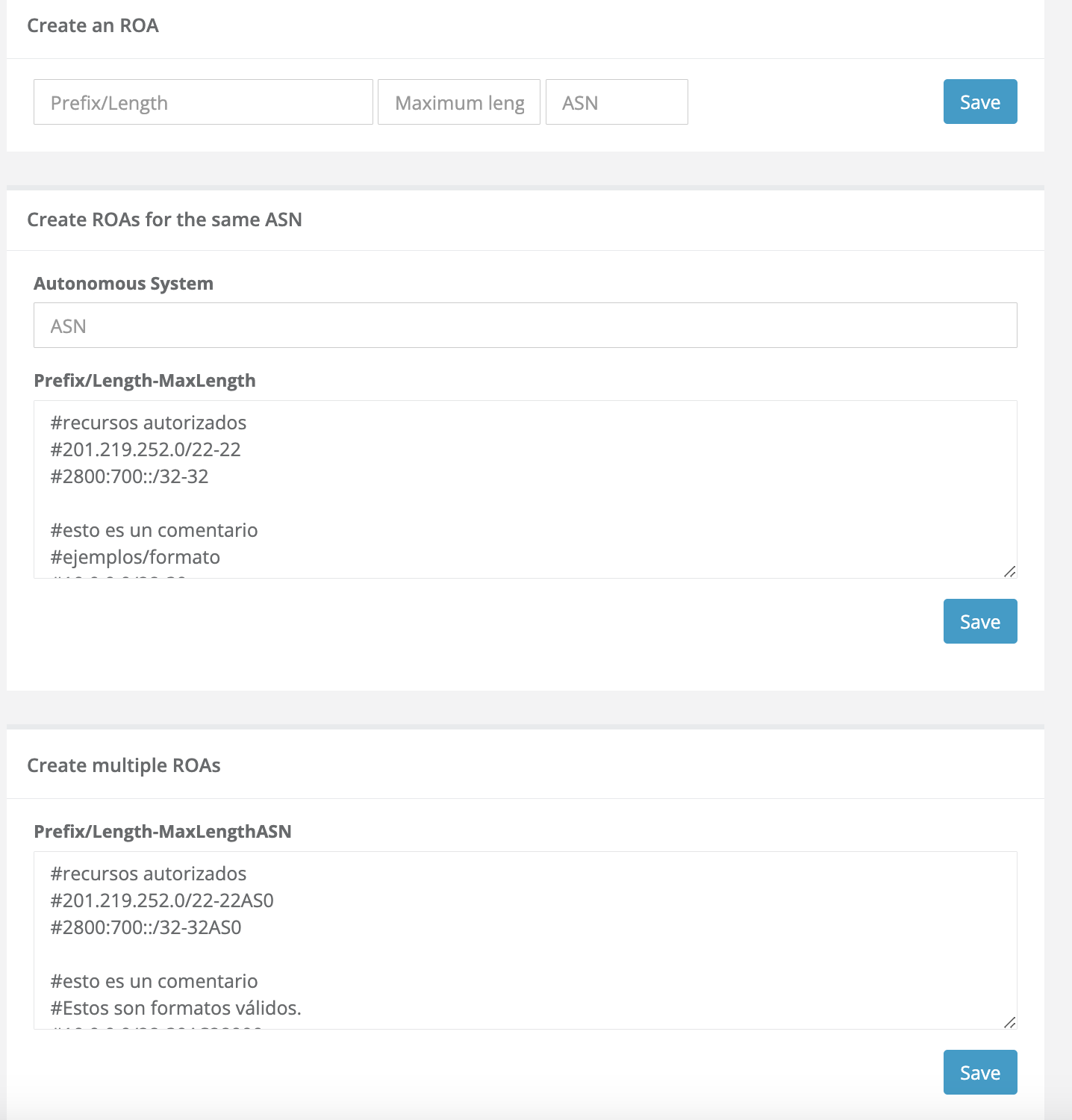Place cursor on the #2800:700::/32-32AS0 line
Image resolution: width=1072 pixels, height=1120 pixels.
coord(146,927)
